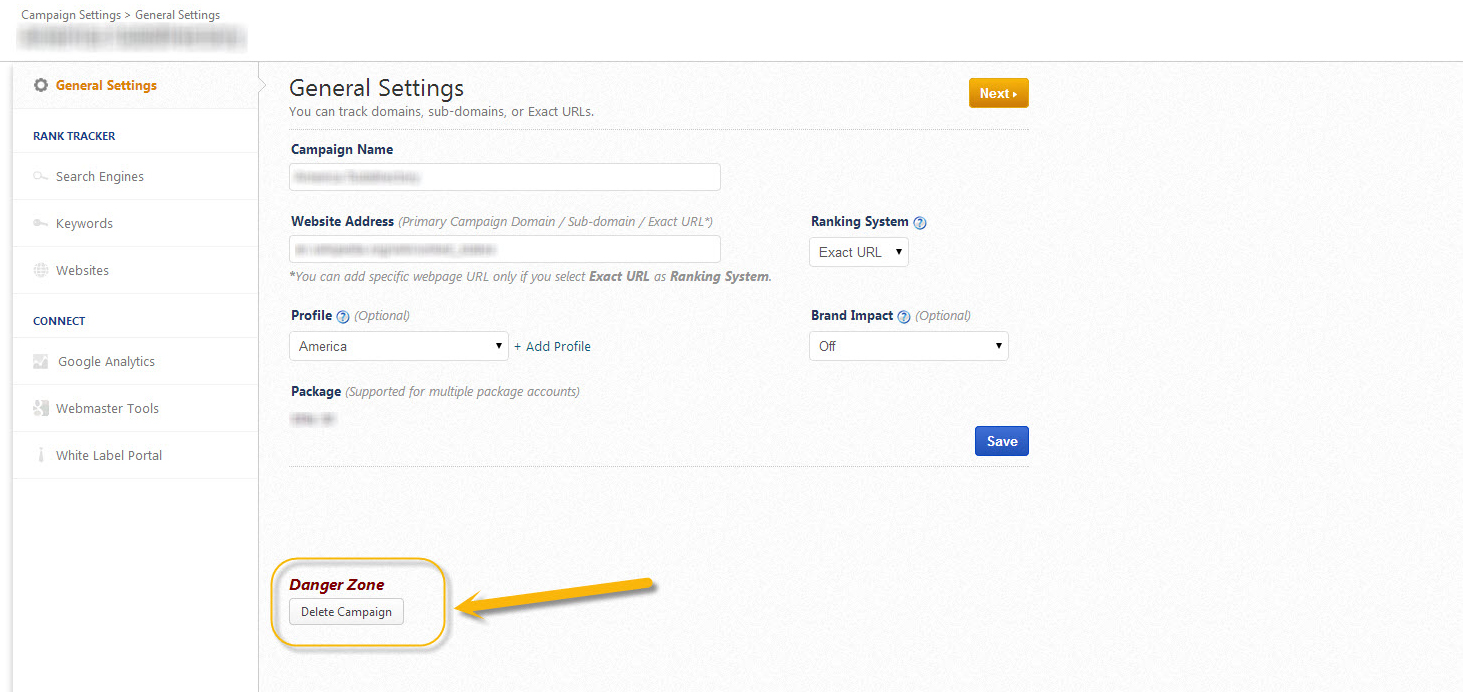Click the Brand Impact help icon
Image resolution: width=1463 pixels, height=692 pixels.
coord(904,317)
